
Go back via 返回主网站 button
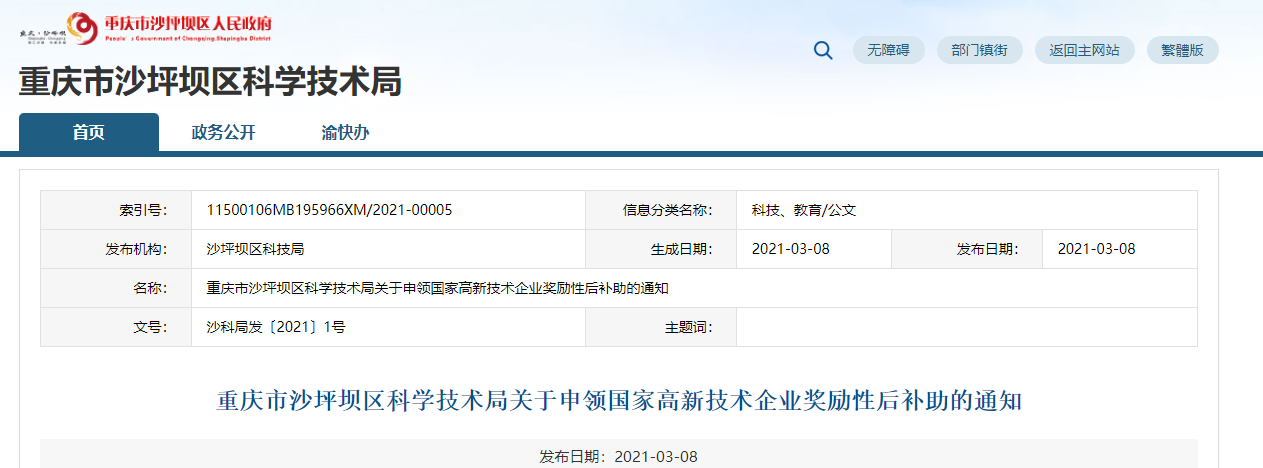[1084, 50]
